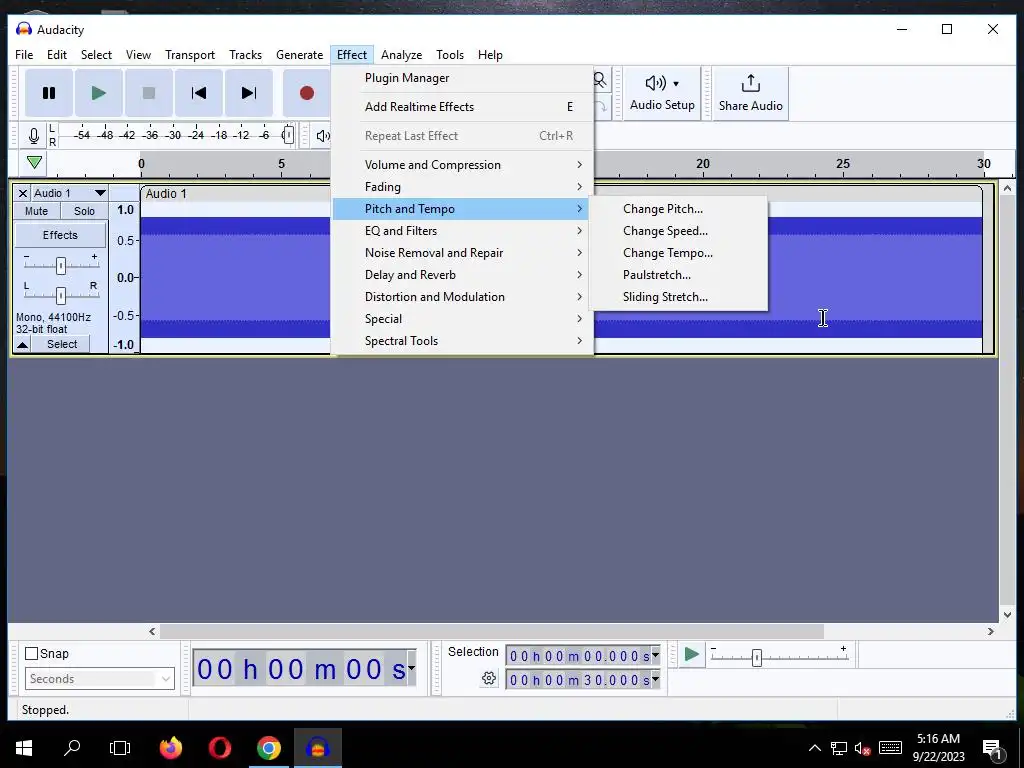Expand the Volume and Compression submenu
Screen dimensions: 1024x768
462,165
